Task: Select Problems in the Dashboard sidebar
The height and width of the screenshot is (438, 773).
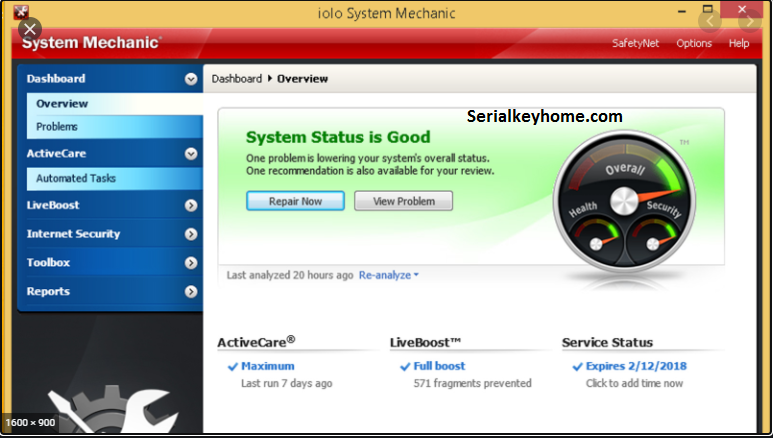Action: click(114, 127)
